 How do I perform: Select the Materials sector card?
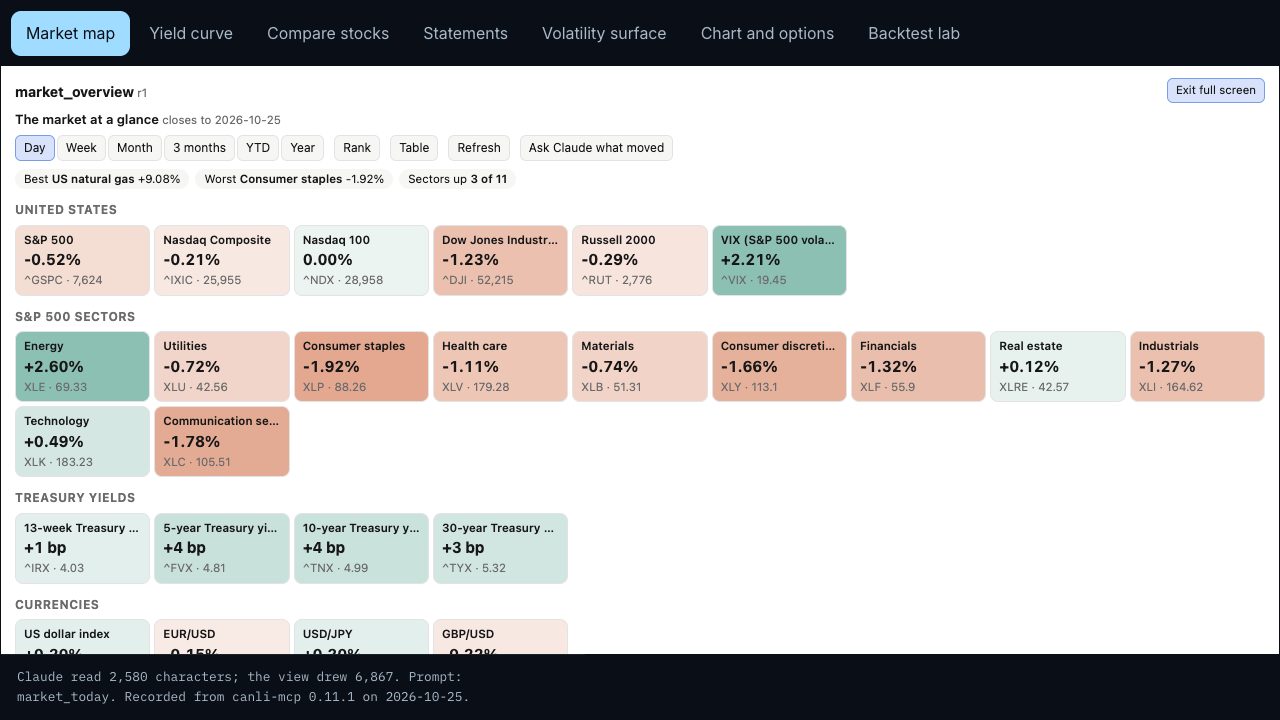tap(640, 367)
